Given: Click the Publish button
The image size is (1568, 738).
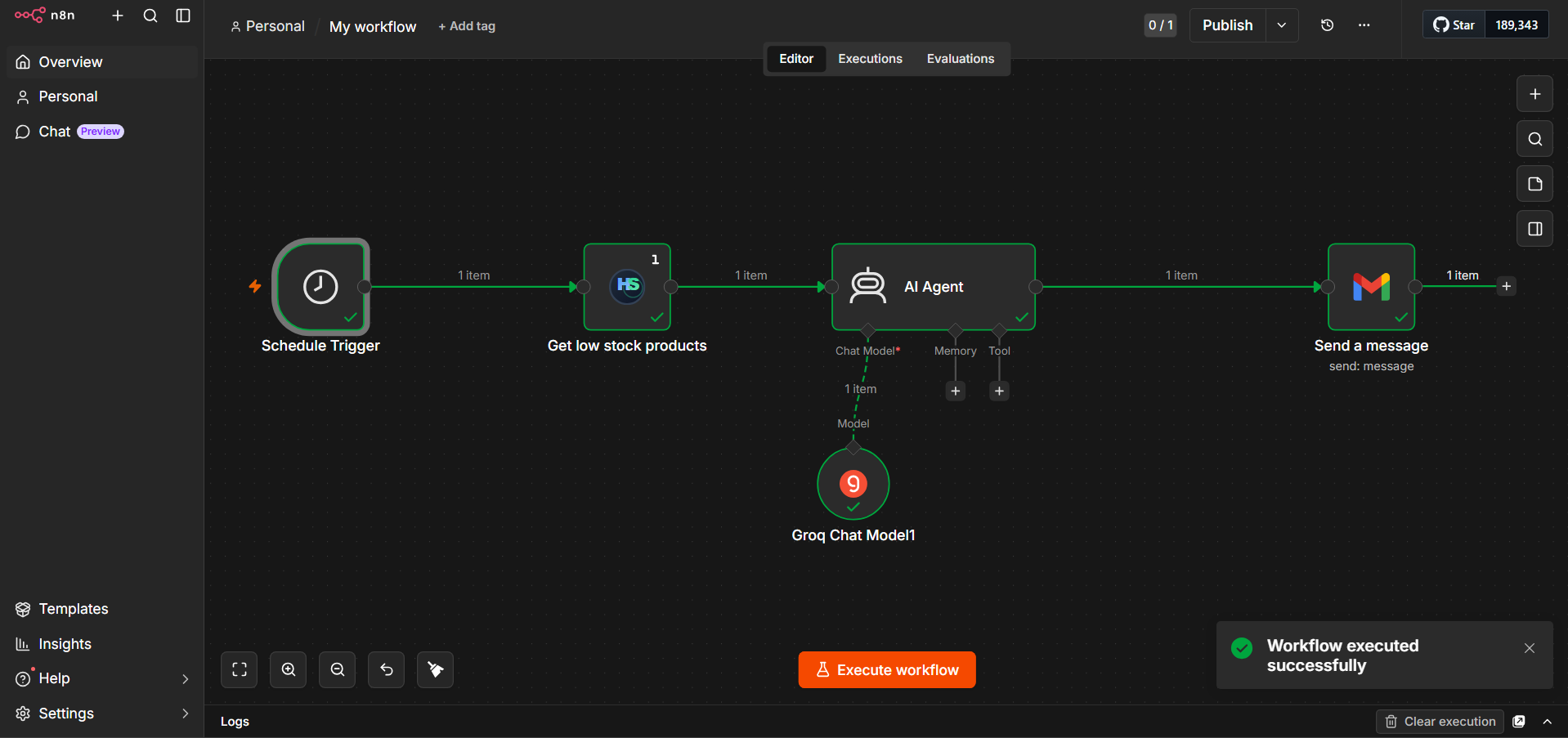Looking at the screenshot, I should pyautogui.click(x=1227, y=25).
